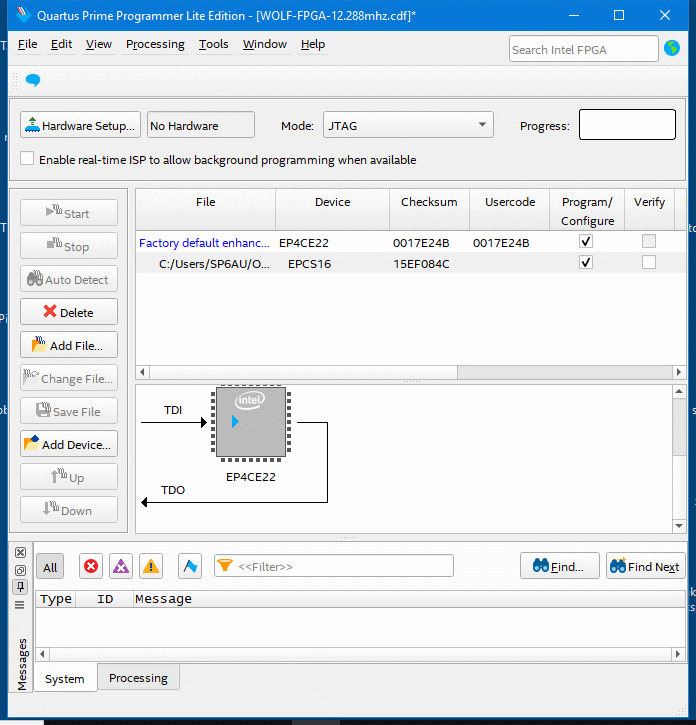Open the blue speech bubble feedback icon
The image size is (696, 725).
tap(33, 80)
